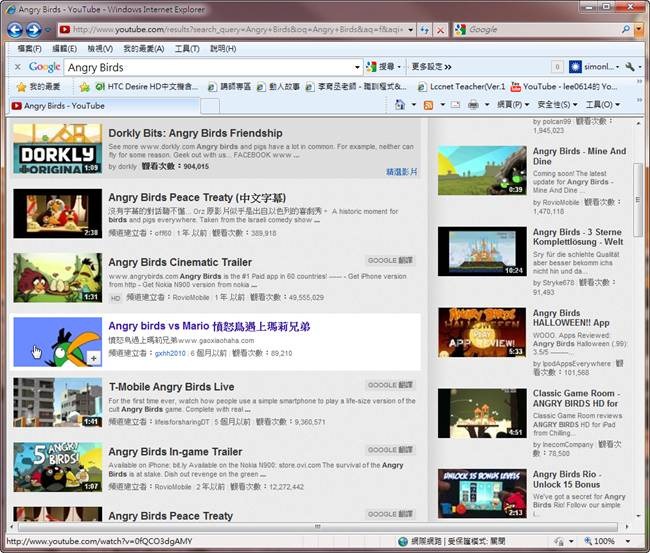Stop loading with the red X icon

pyautogui.click(x=440, y=30)
